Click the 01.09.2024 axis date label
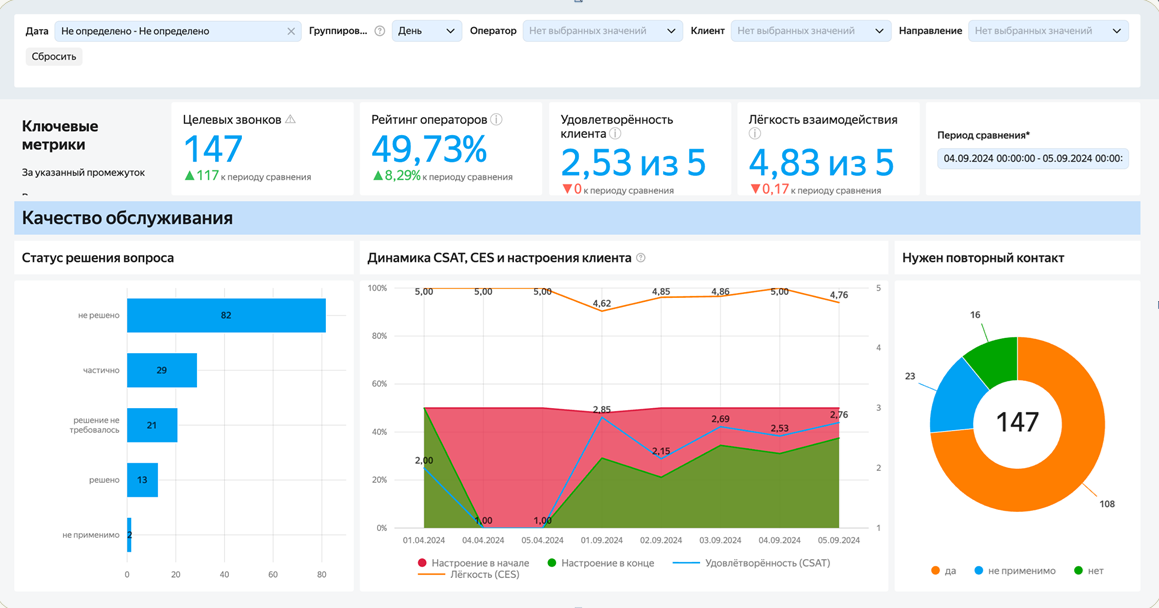Viewport: 1159px width, 608px height. coord(602,540)
